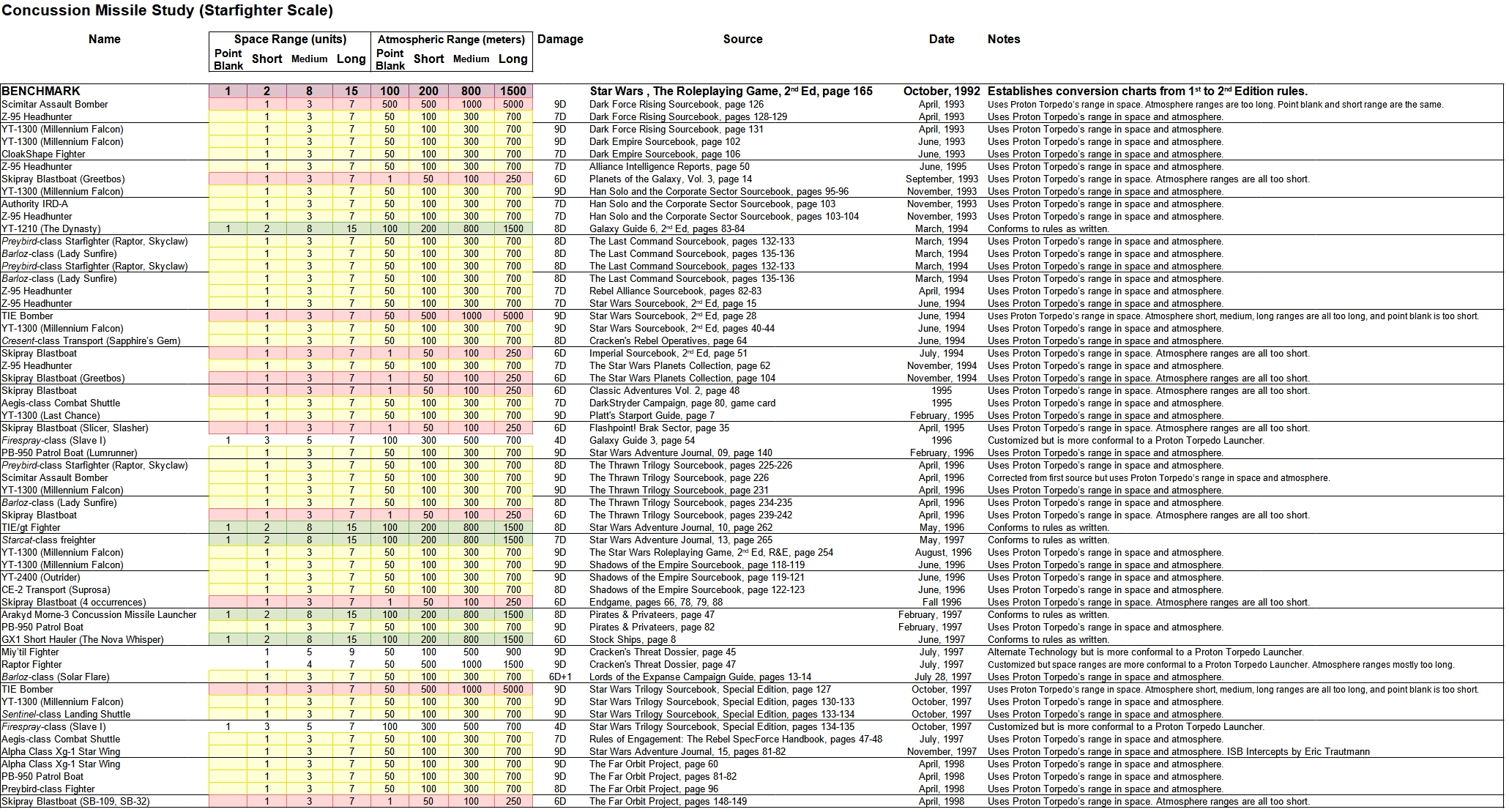
Task: Click the Scimitar Assault Bomber first row name
Action: click(55, 104)
